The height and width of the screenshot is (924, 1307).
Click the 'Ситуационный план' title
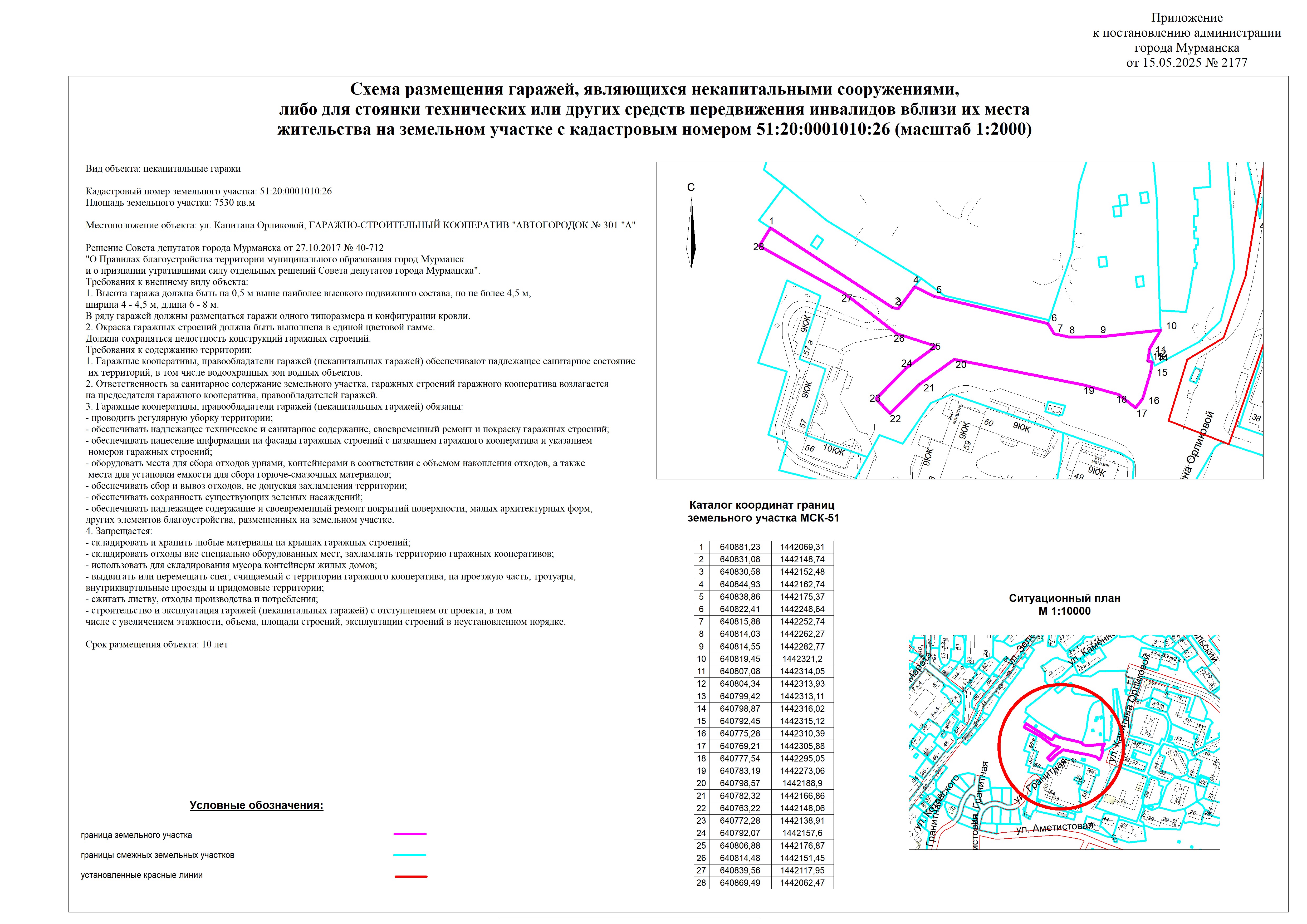(1065, 598)
